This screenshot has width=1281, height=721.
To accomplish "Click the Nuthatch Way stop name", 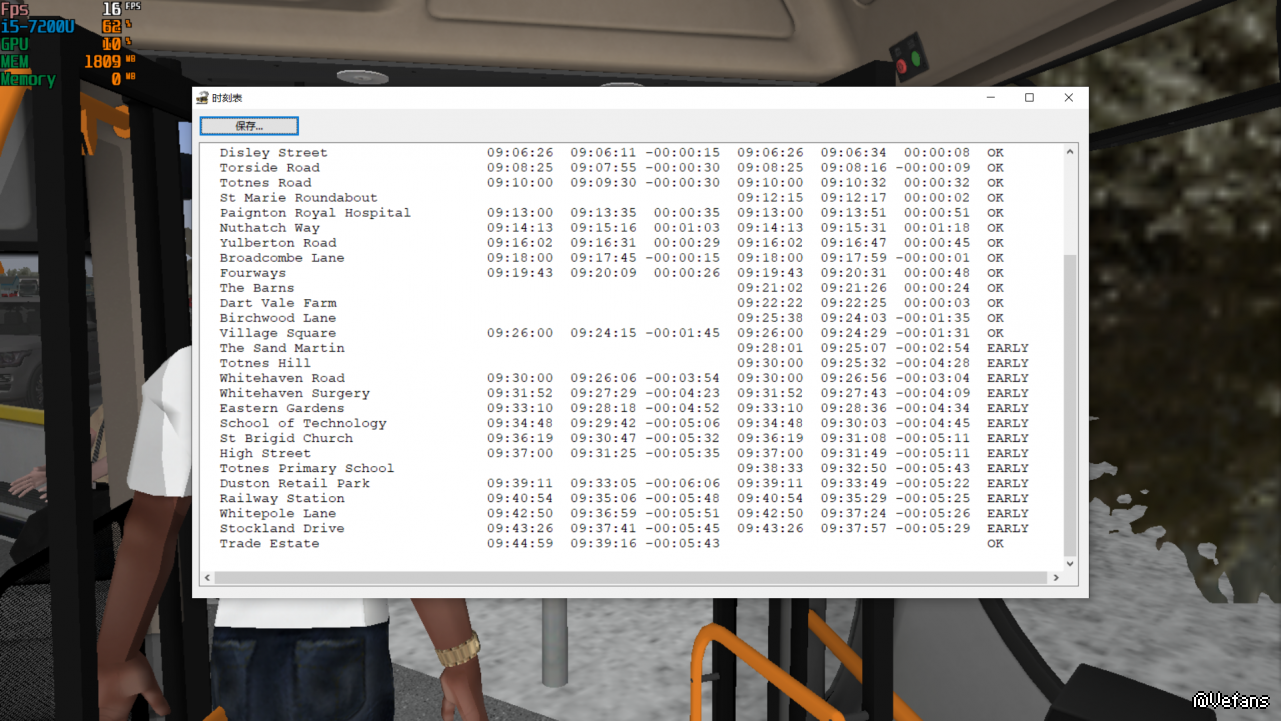I will click(x=270, y=228).
